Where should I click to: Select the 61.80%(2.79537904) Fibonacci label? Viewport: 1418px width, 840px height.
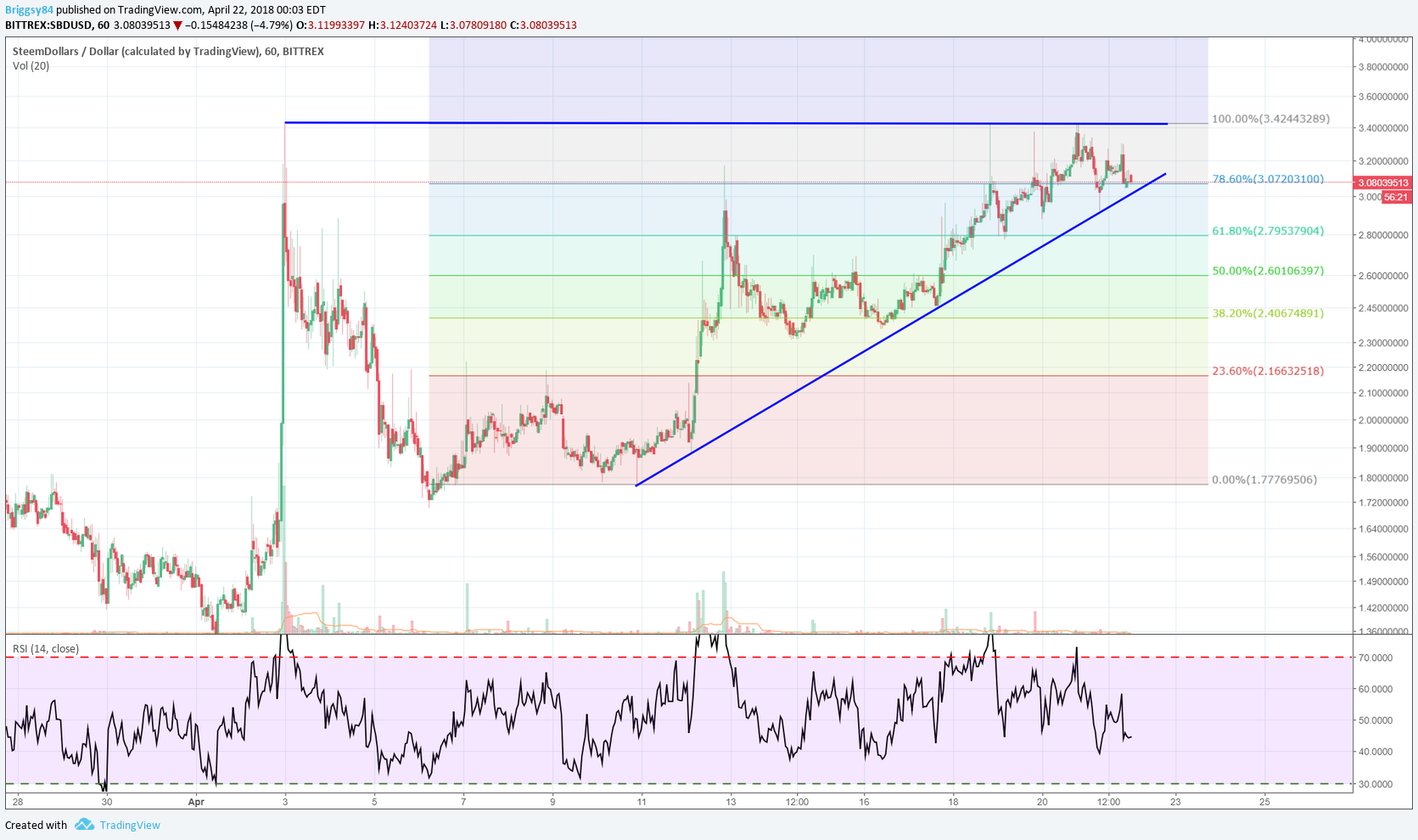(1268, 231)
